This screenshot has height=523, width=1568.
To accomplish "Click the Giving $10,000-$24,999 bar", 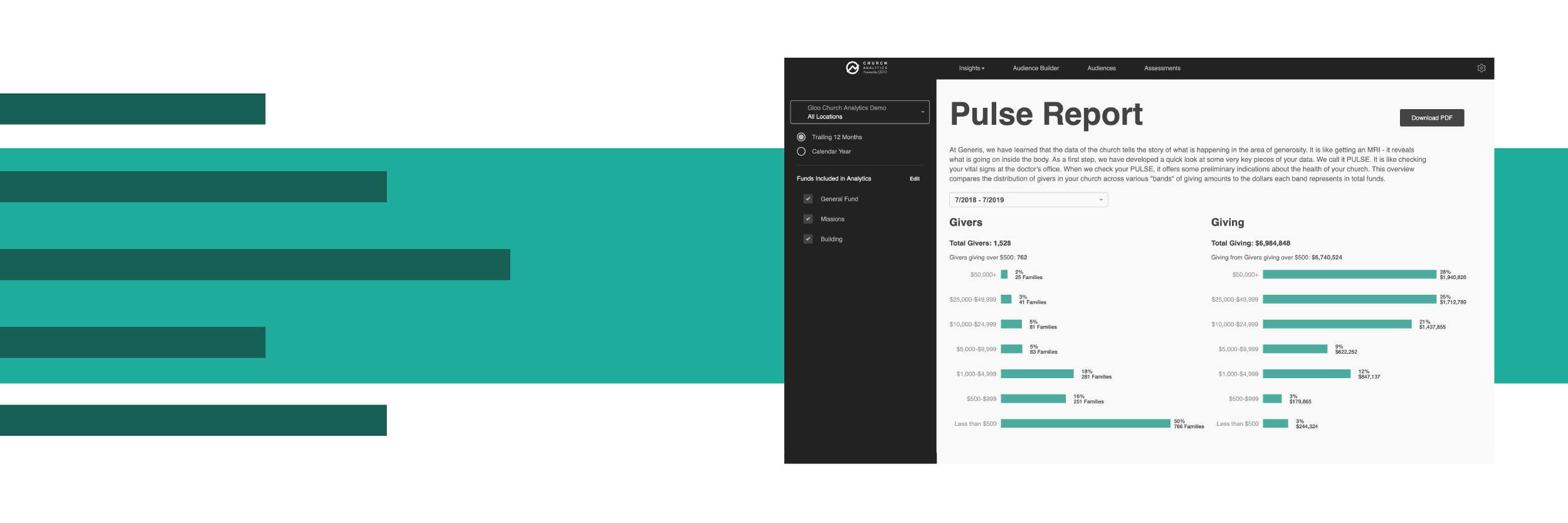I will tap(1337, 324).
